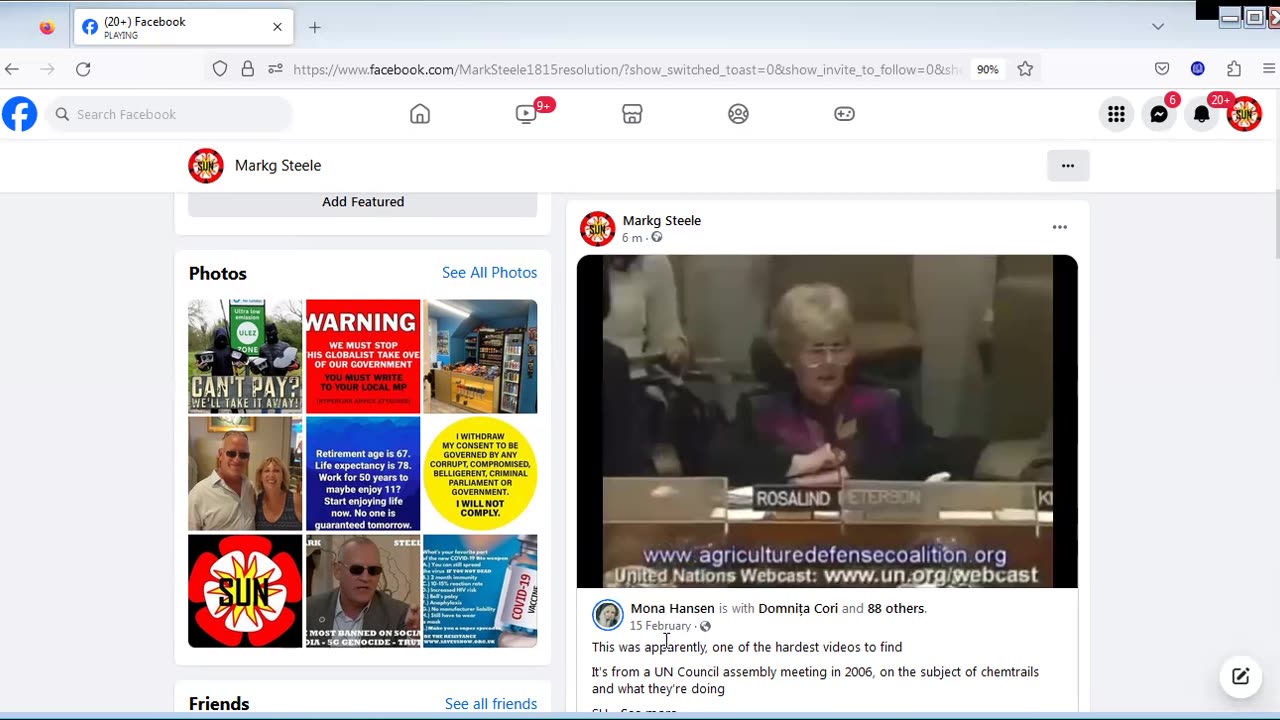Viewport: 1280px width, 720px height.
Task: Open the yellow I WITHDRAW MY CONSENT thumbnail
Action: click(480, 473)
